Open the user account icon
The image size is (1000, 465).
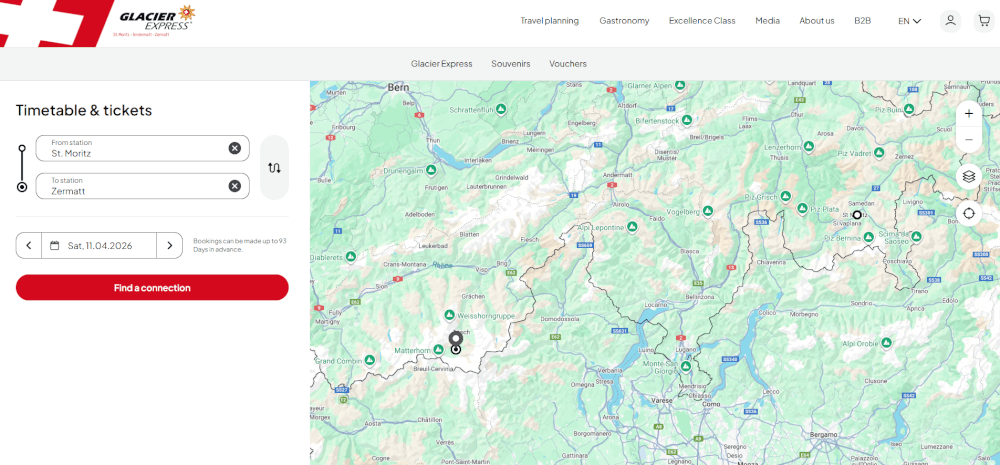click(x=950, y=21)
